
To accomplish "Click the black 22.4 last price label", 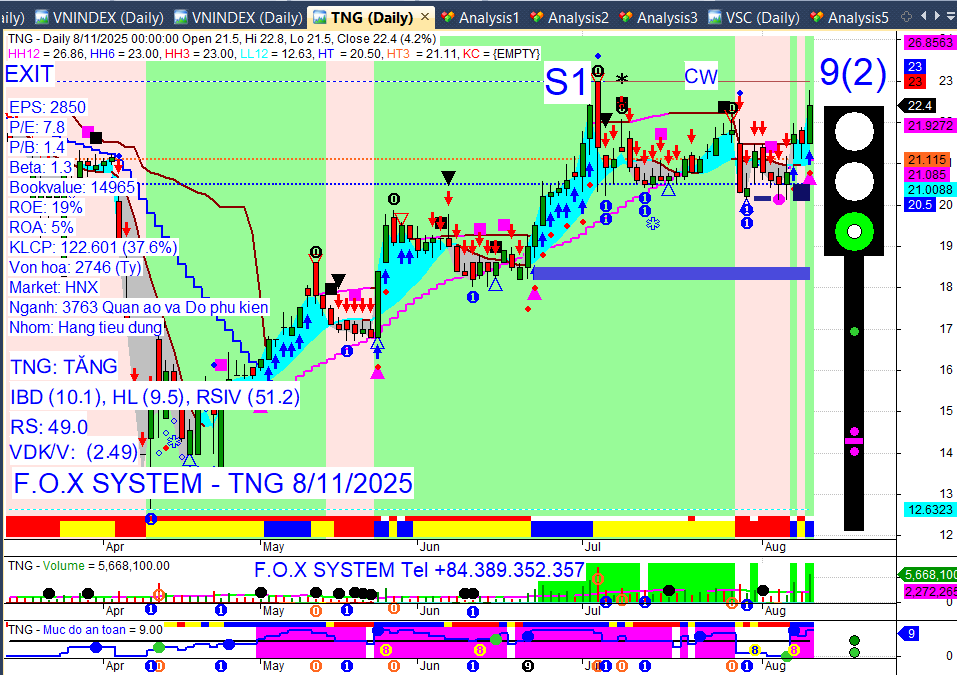I will [919, 106].
